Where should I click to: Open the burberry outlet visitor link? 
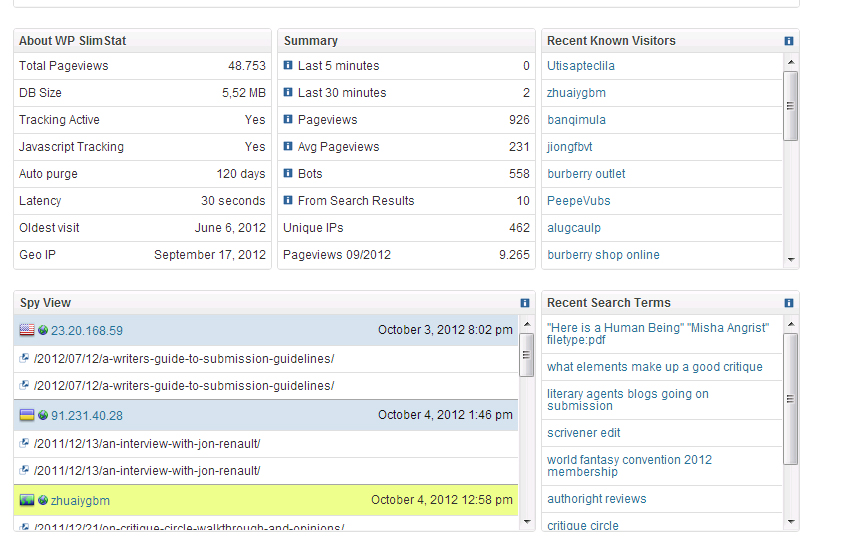[x=586, y=174]
